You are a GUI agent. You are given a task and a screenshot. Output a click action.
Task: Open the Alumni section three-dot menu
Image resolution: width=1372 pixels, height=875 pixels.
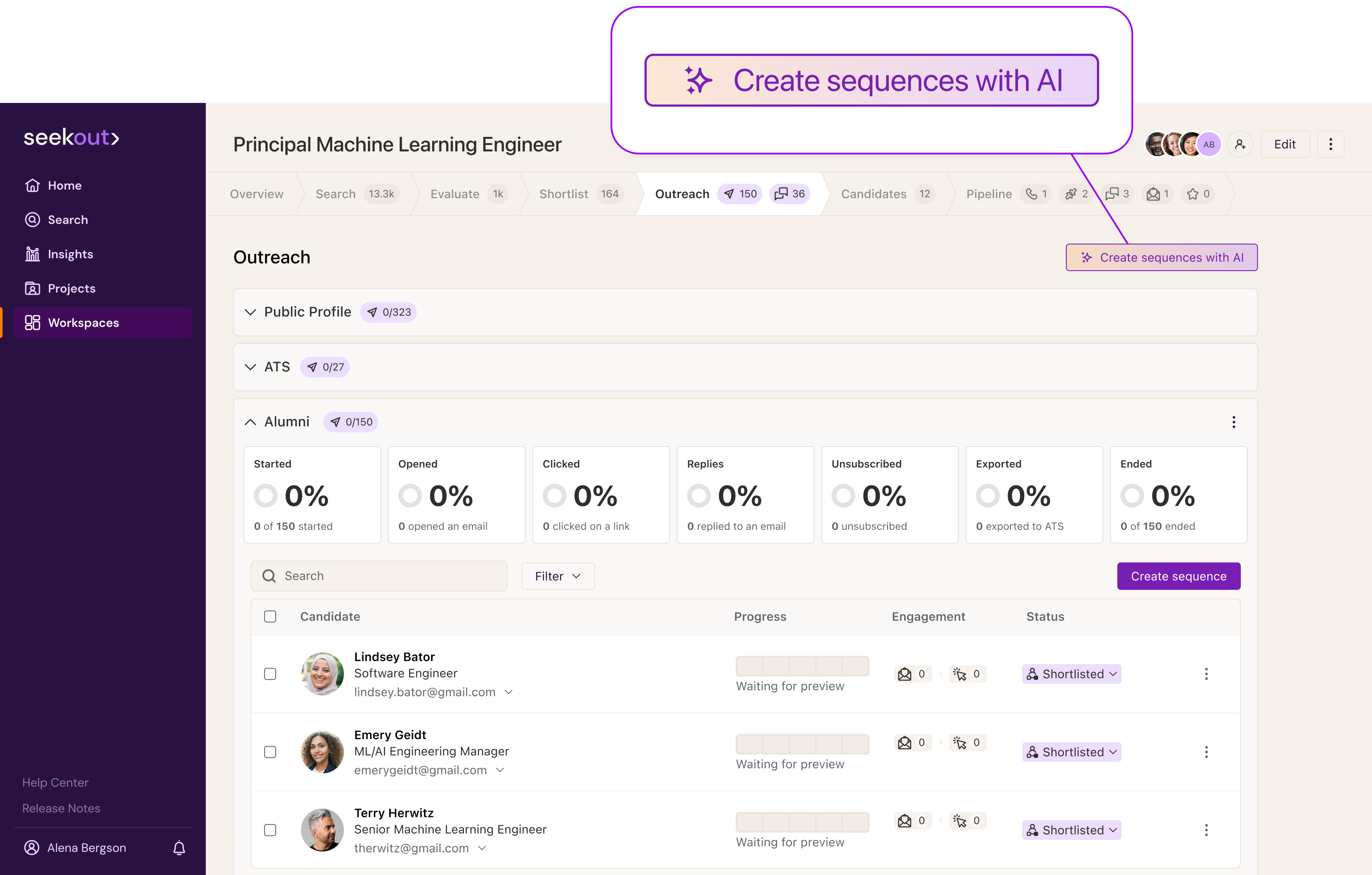[x=1234, y=422]
